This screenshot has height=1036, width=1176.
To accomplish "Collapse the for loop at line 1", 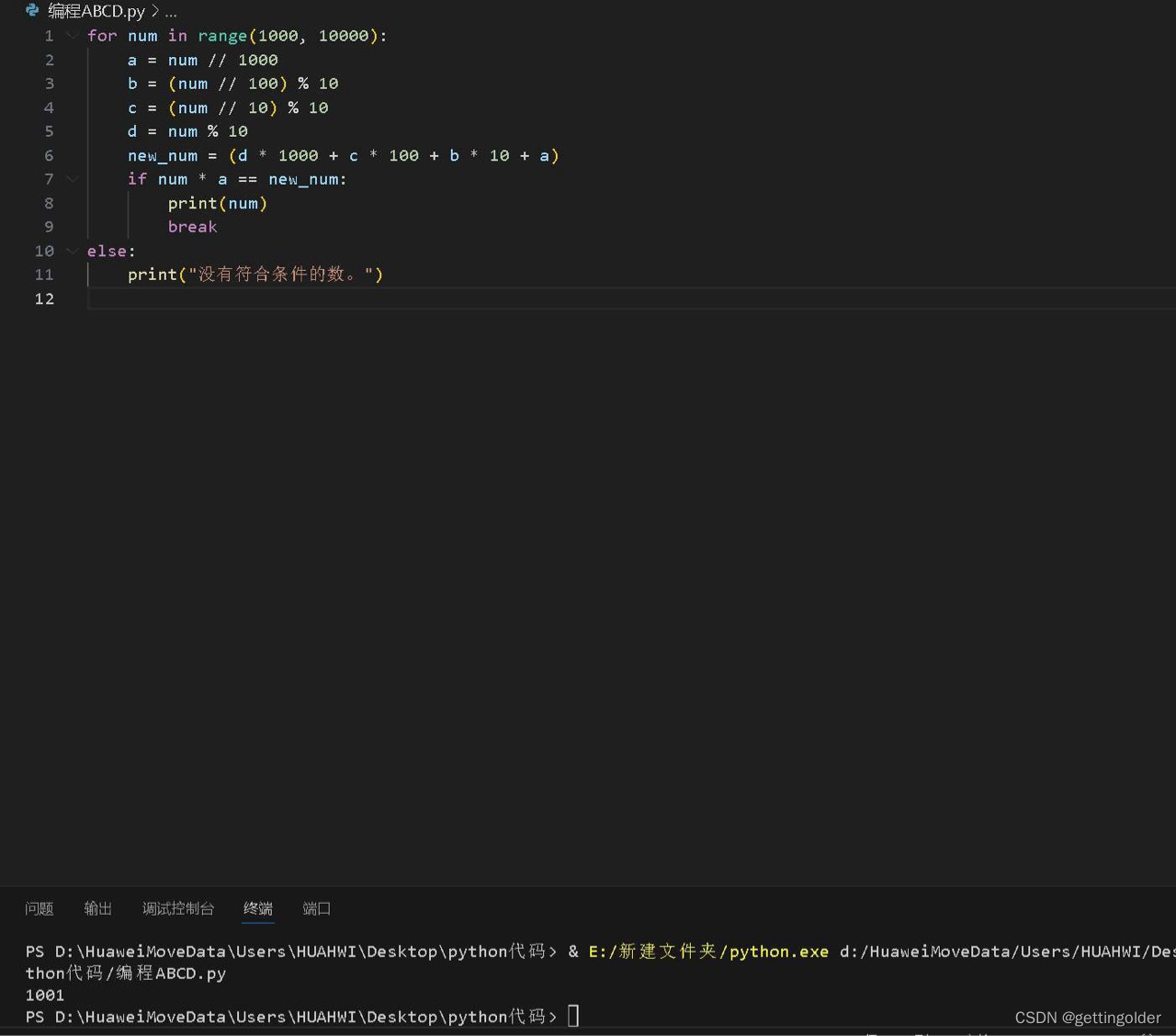I will (x=72, y=36).
